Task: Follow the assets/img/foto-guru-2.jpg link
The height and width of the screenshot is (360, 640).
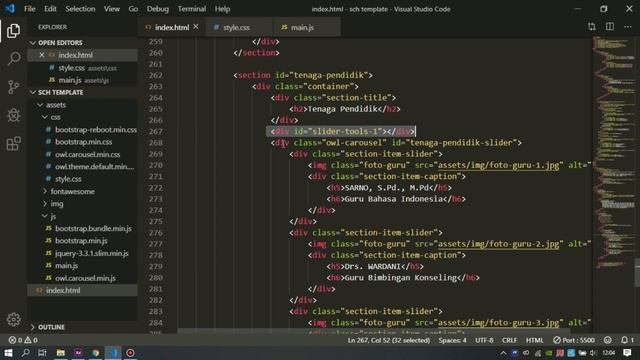Action: (498, 244)
